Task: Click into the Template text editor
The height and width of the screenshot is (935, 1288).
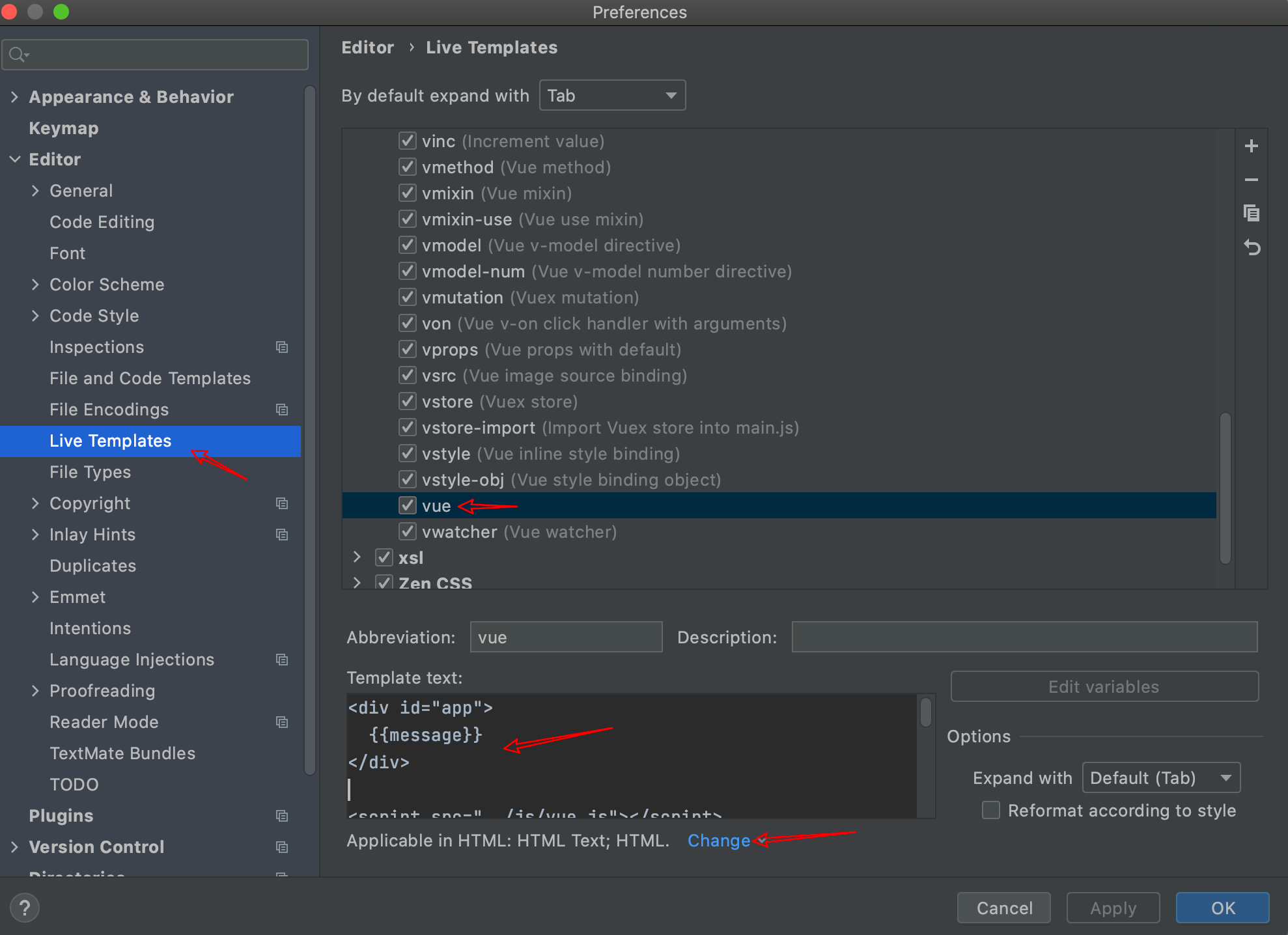Action: pos(632,755)
